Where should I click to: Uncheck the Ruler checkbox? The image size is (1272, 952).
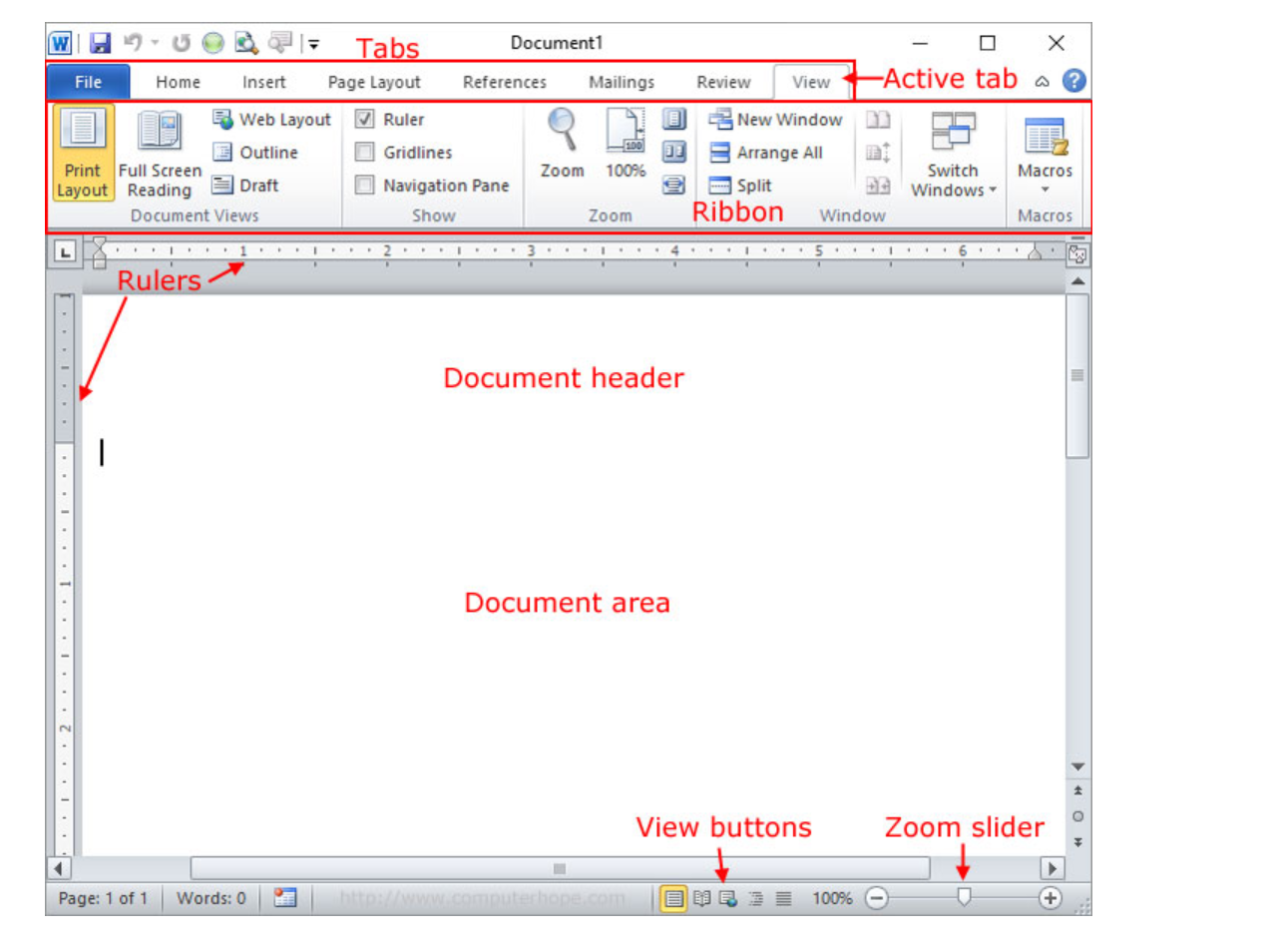(x=365, y=120)
